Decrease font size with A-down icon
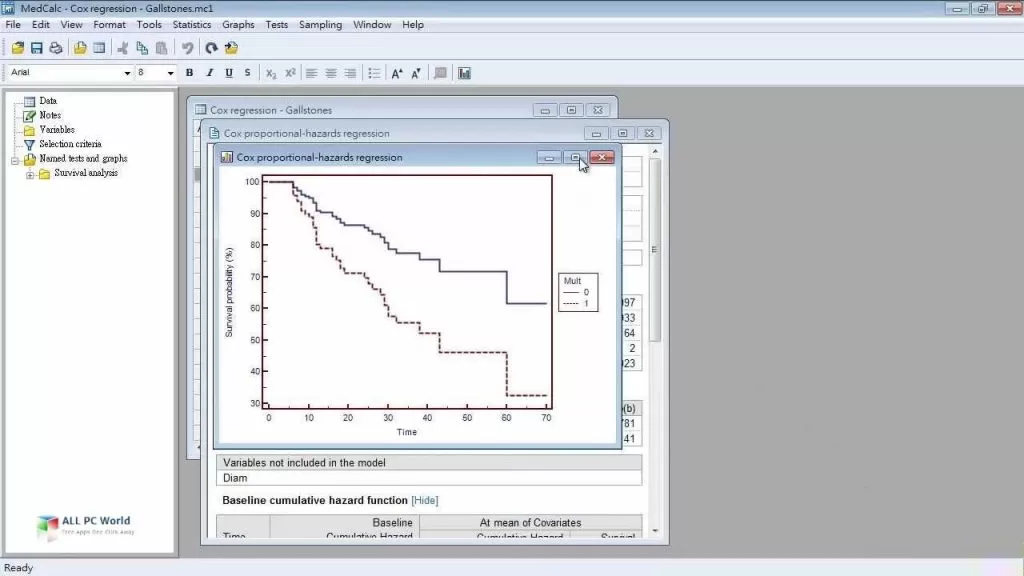 tap(416, 73)
